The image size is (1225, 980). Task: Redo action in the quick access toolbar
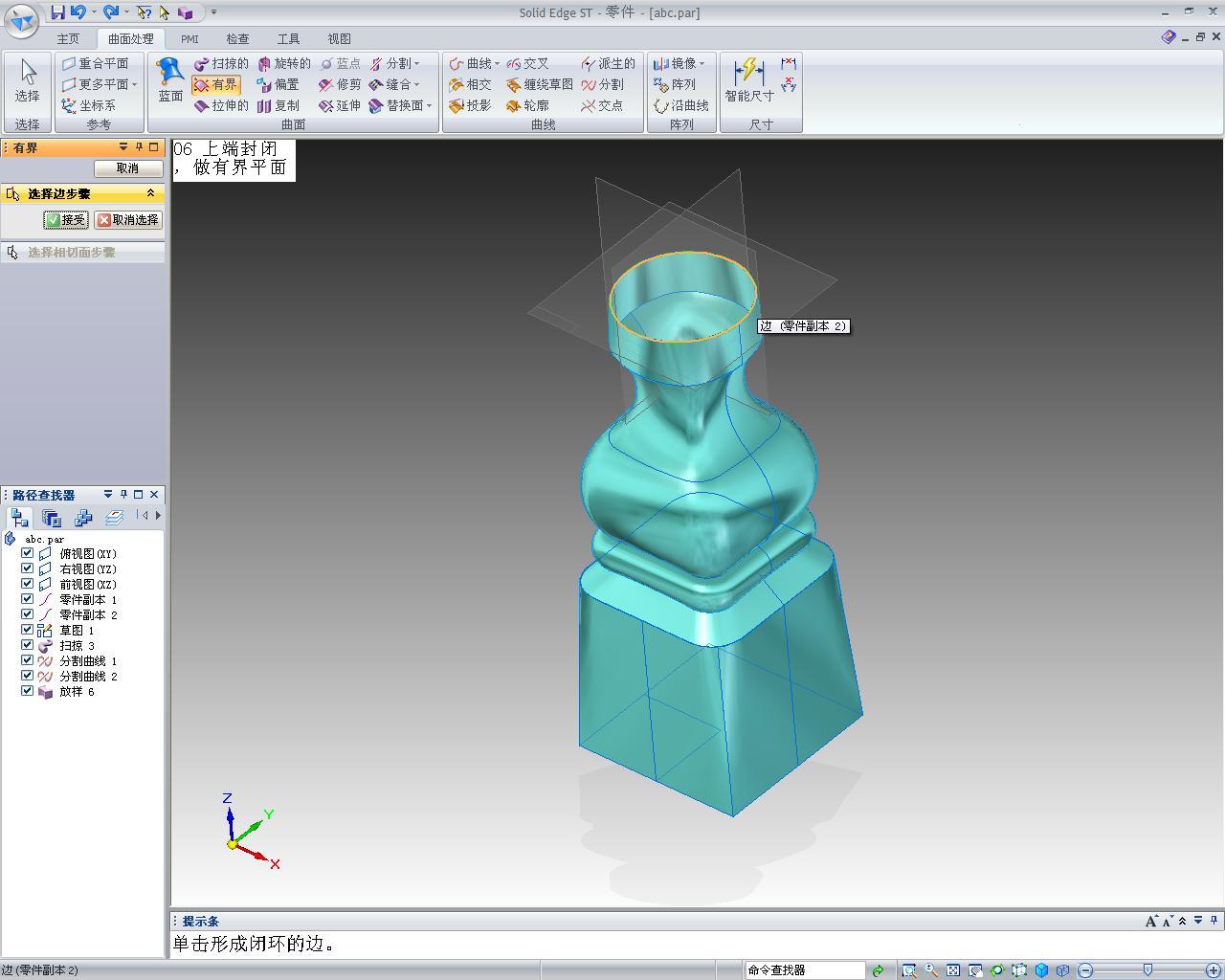click(111, 12)
